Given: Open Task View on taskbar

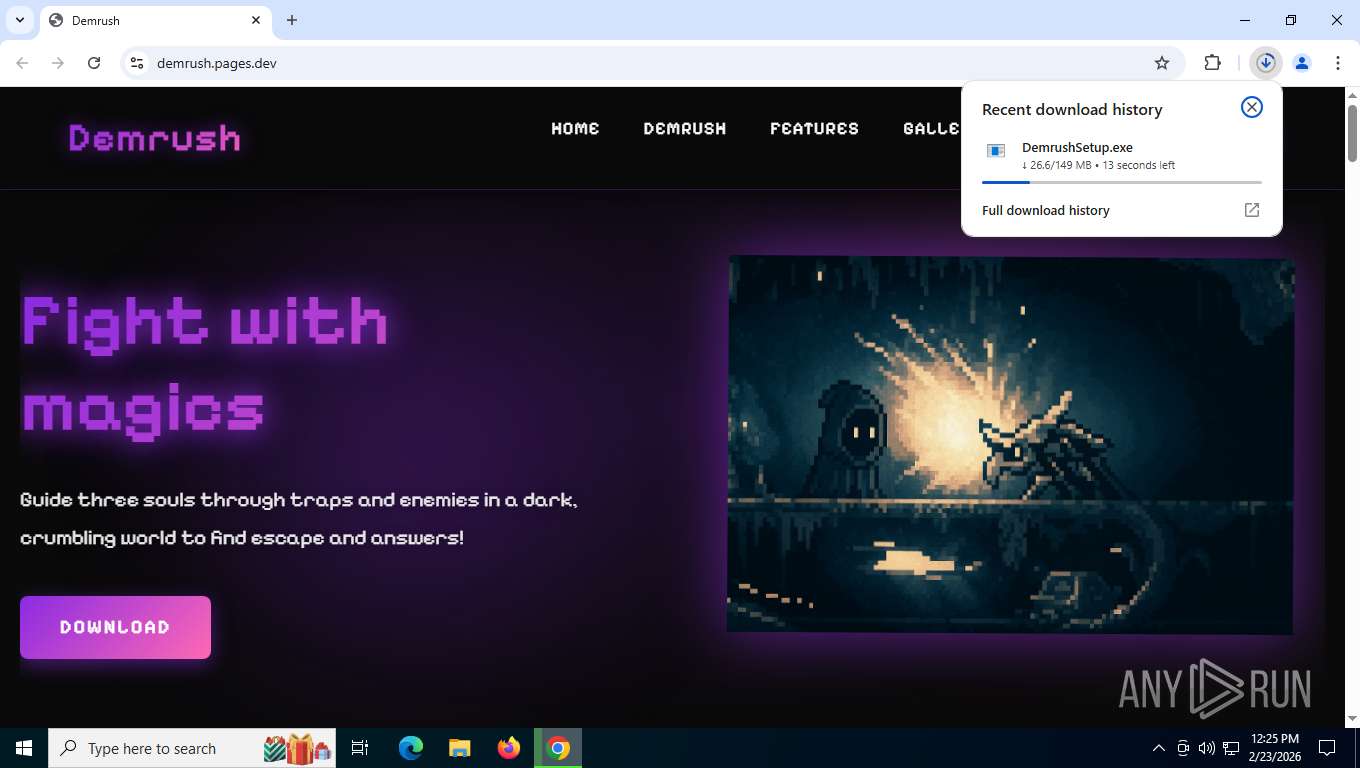Looking at the screenshot, I should 360,748.
